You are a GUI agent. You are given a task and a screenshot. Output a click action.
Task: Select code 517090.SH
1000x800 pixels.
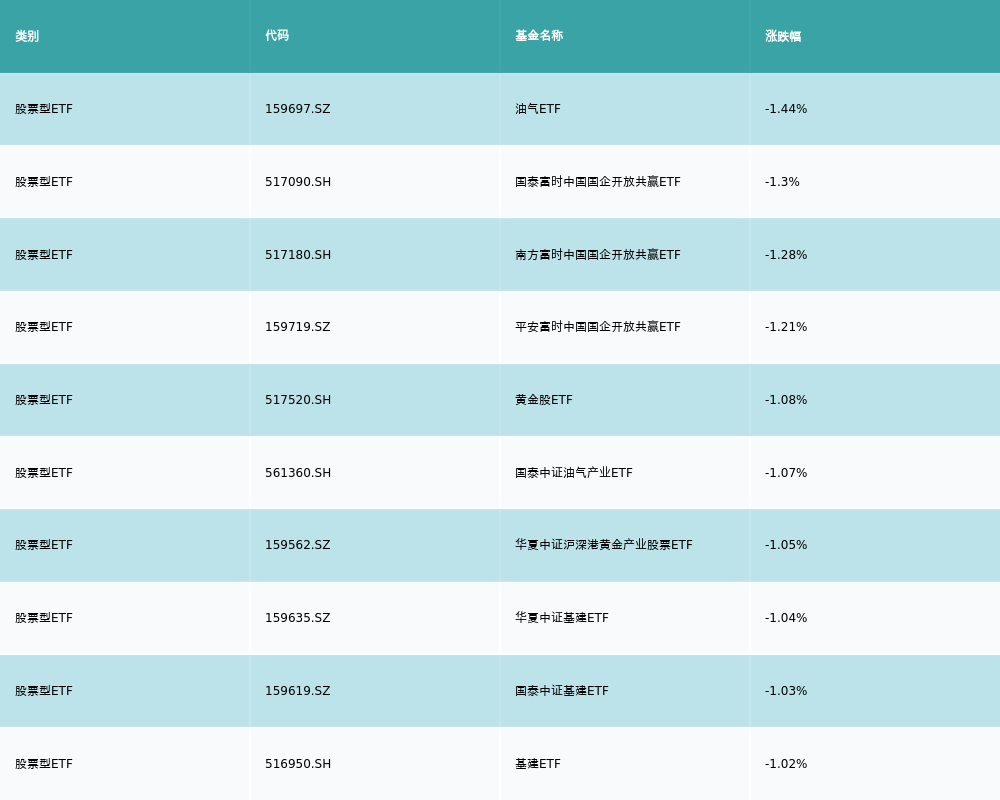[298, 182]
